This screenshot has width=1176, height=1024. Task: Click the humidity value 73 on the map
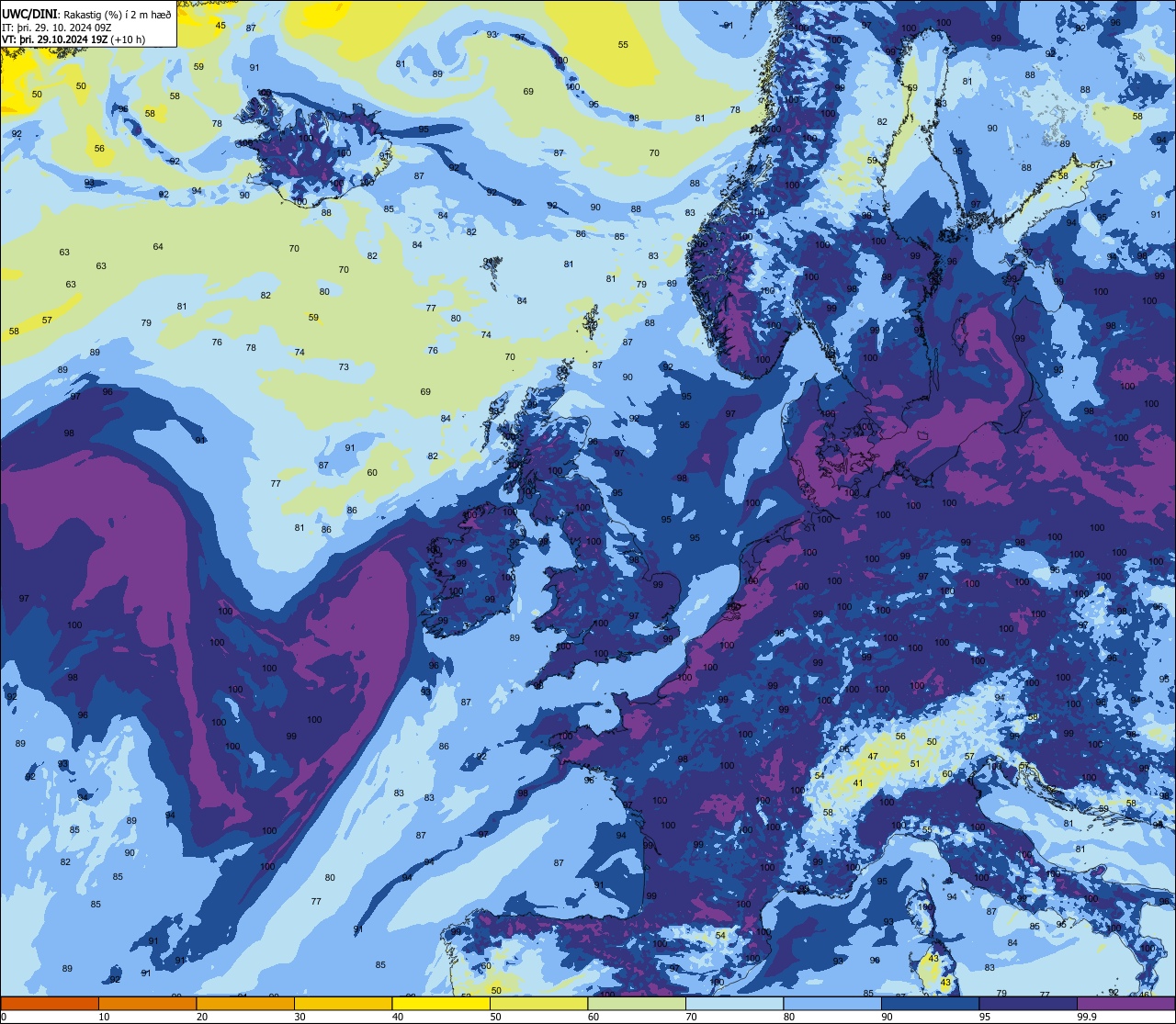click(344, 367)
